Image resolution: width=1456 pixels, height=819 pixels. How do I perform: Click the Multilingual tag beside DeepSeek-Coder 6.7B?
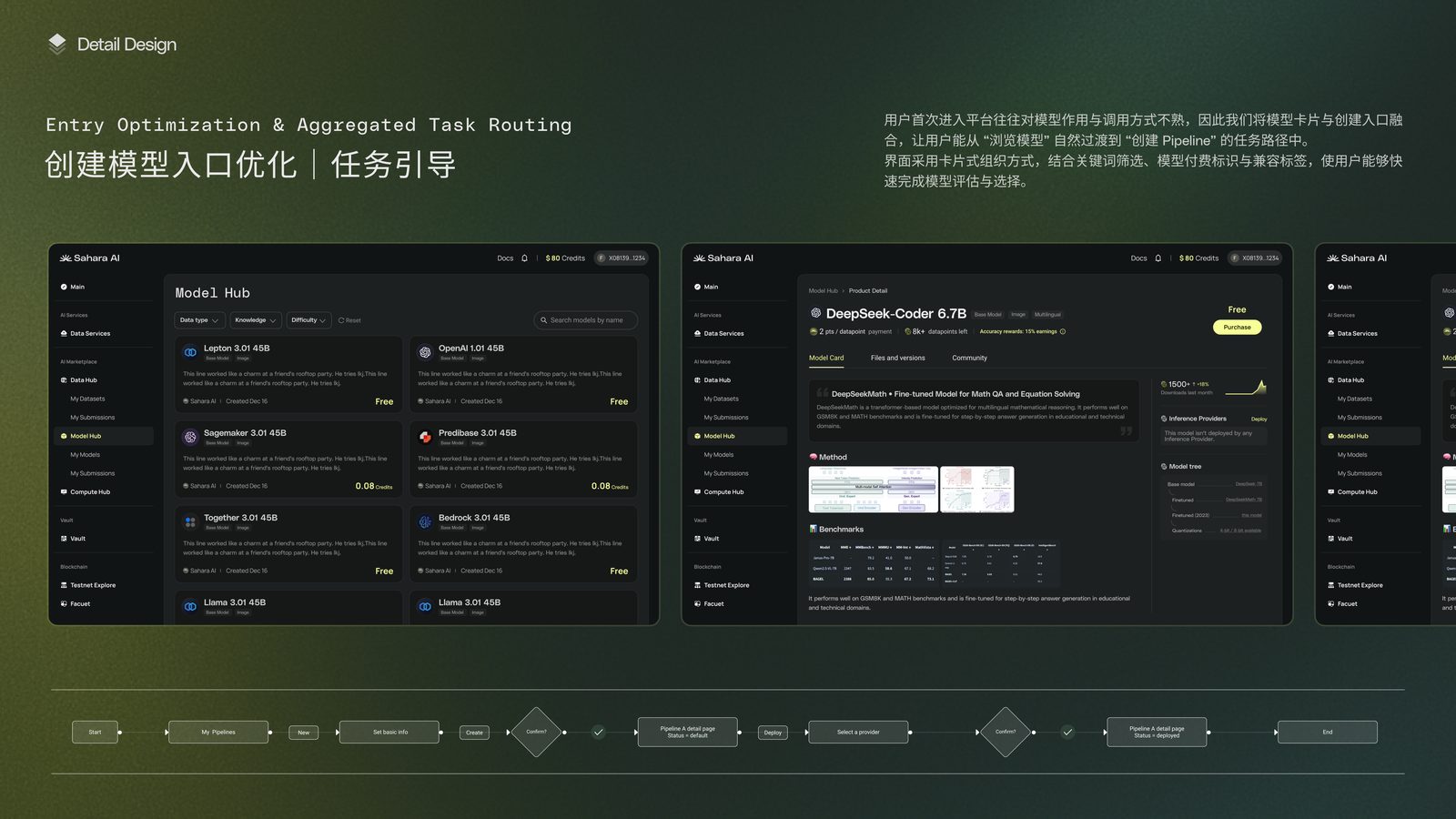1047,315
